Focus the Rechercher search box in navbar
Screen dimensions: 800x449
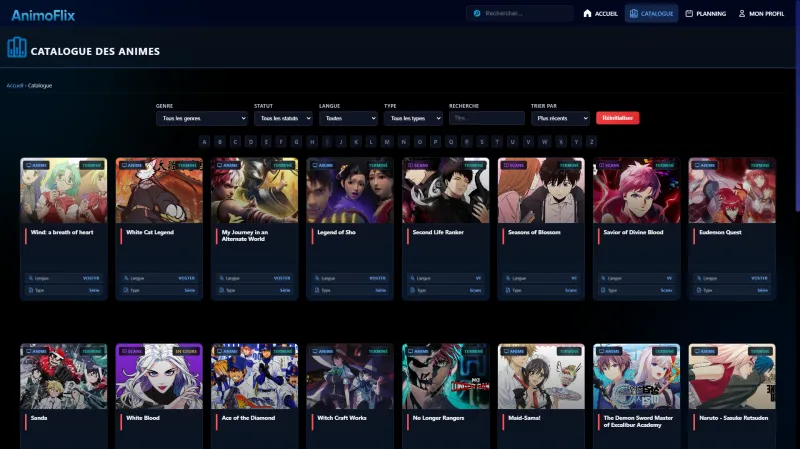pyautogui.click(x=519, y=13)
